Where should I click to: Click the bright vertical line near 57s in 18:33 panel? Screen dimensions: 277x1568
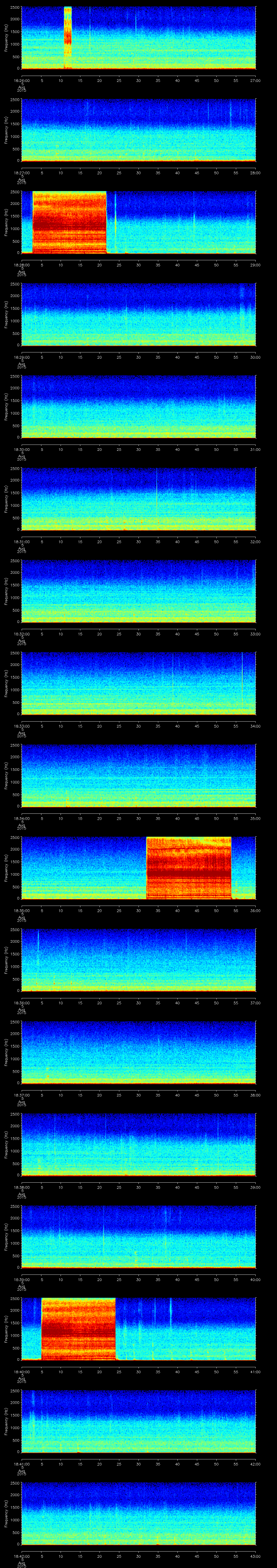pyautogui.click(x=242, y=682)
